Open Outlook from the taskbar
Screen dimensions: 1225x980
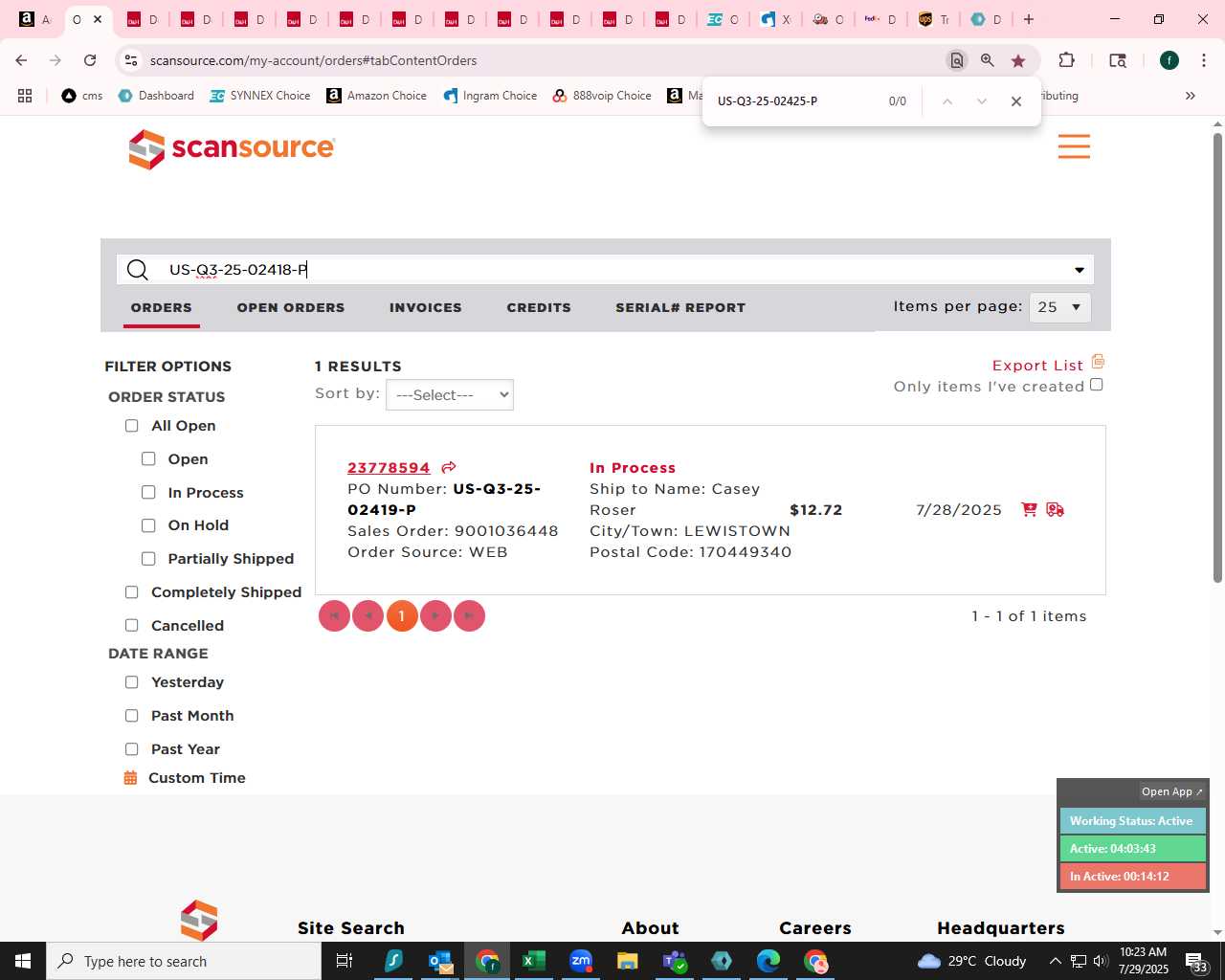click(x=440, y=961)
